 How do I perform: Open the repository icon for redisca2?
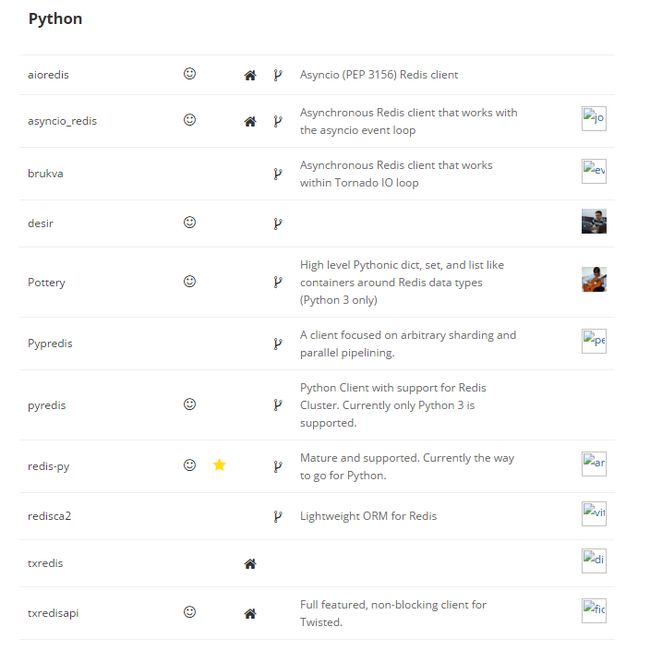(x=277, y=517)
